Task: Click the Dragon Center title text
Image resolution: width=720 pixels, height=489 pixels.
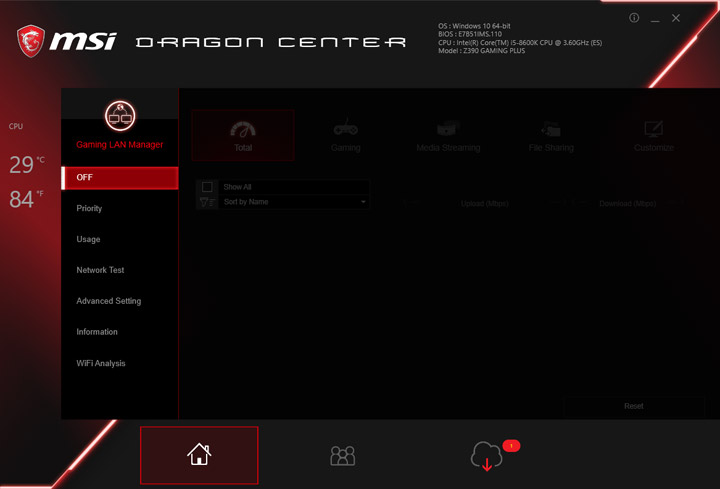Action: [271, 42]
